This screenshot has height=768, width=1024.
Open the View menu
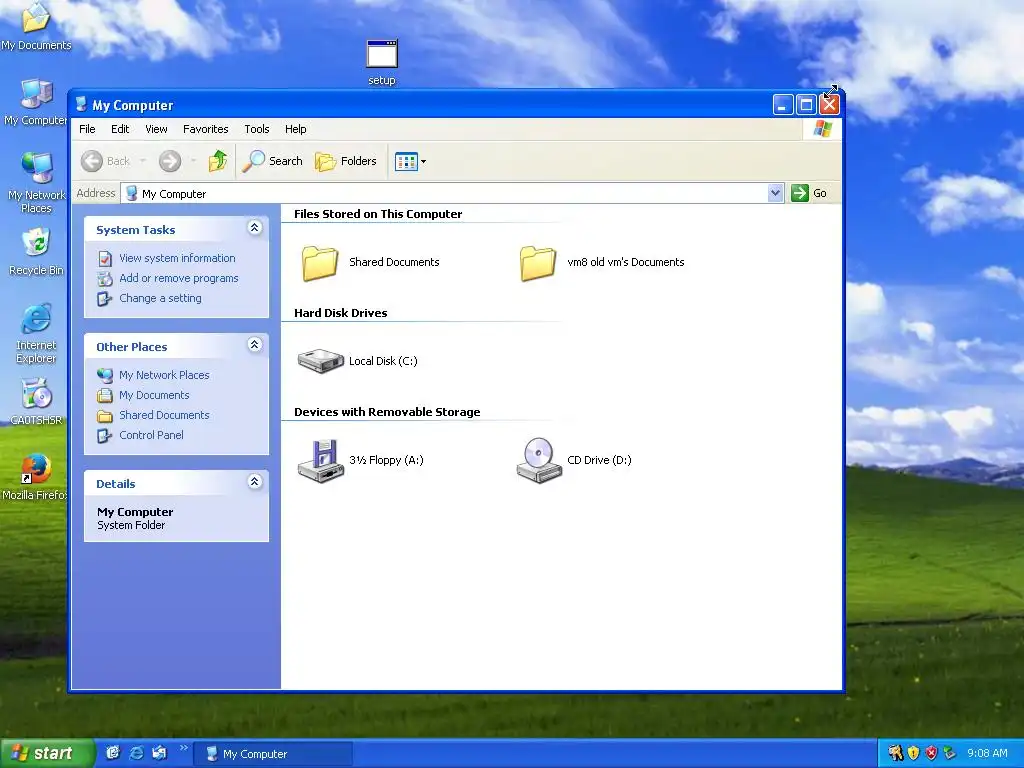point(156,129)
